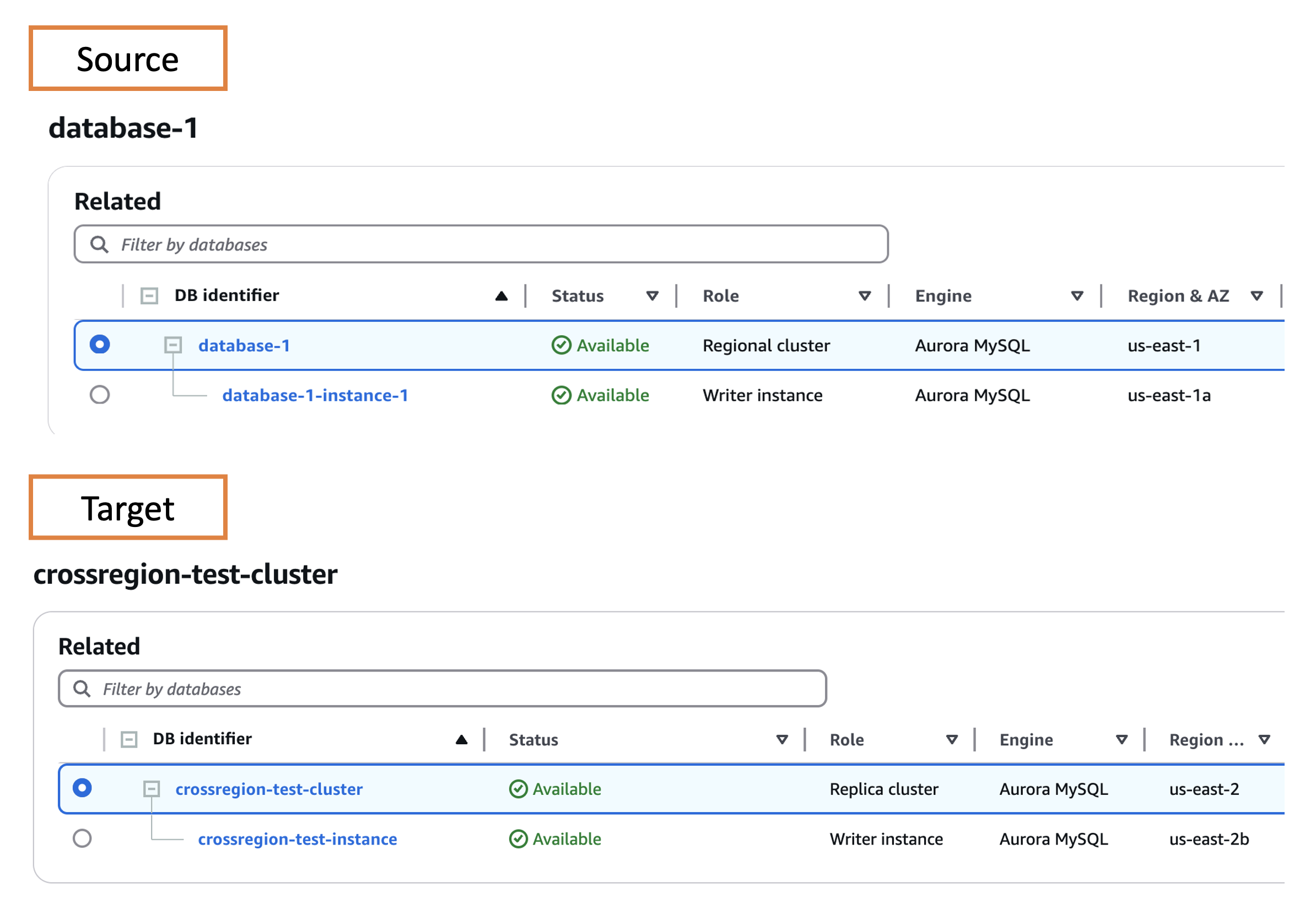Select the crossregion-test-instance radio button
1316x914 pixels.
(x=83, y=838)
